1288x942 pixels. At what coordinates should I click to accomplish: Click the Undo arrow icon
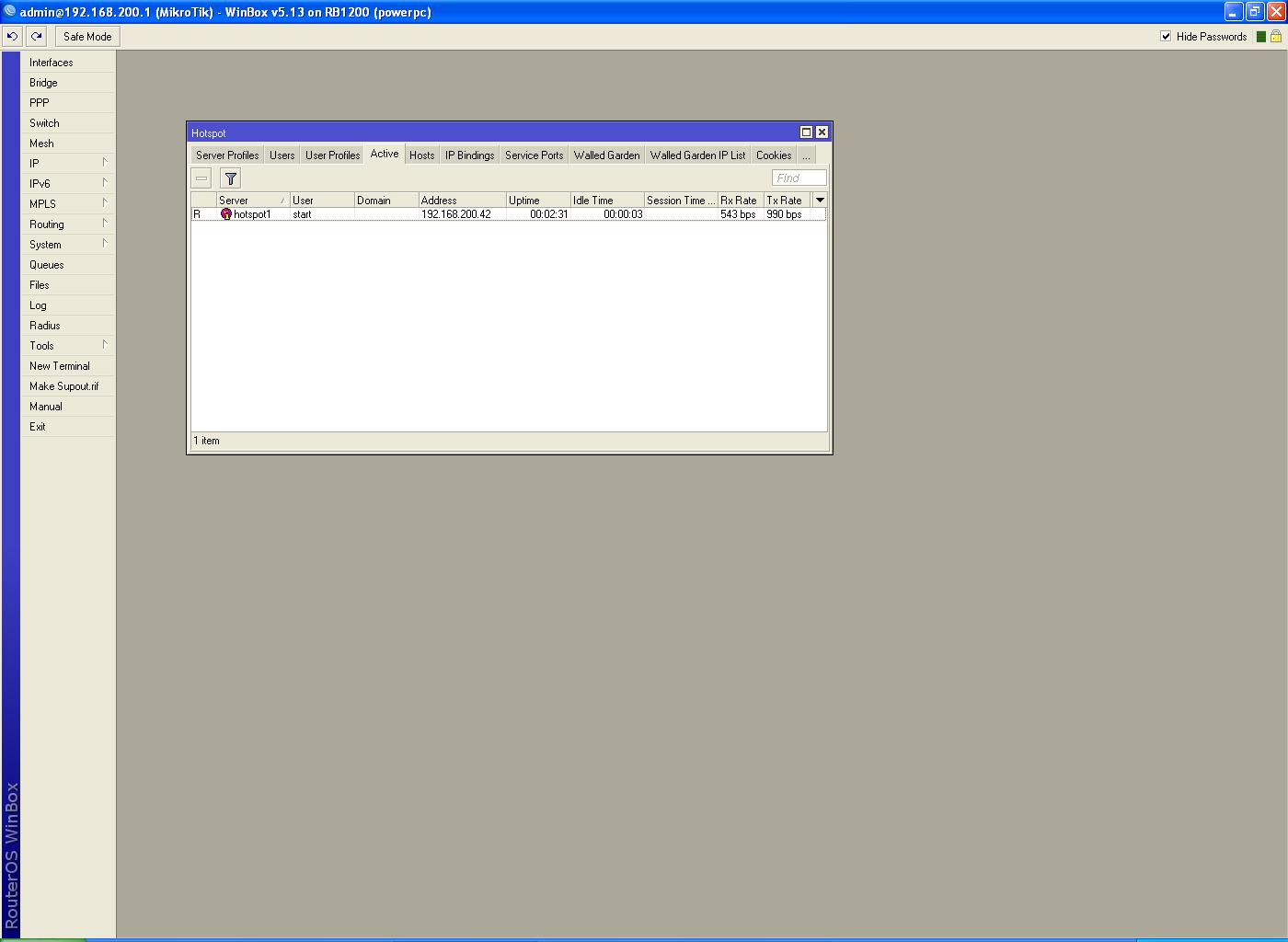(13, 37)
